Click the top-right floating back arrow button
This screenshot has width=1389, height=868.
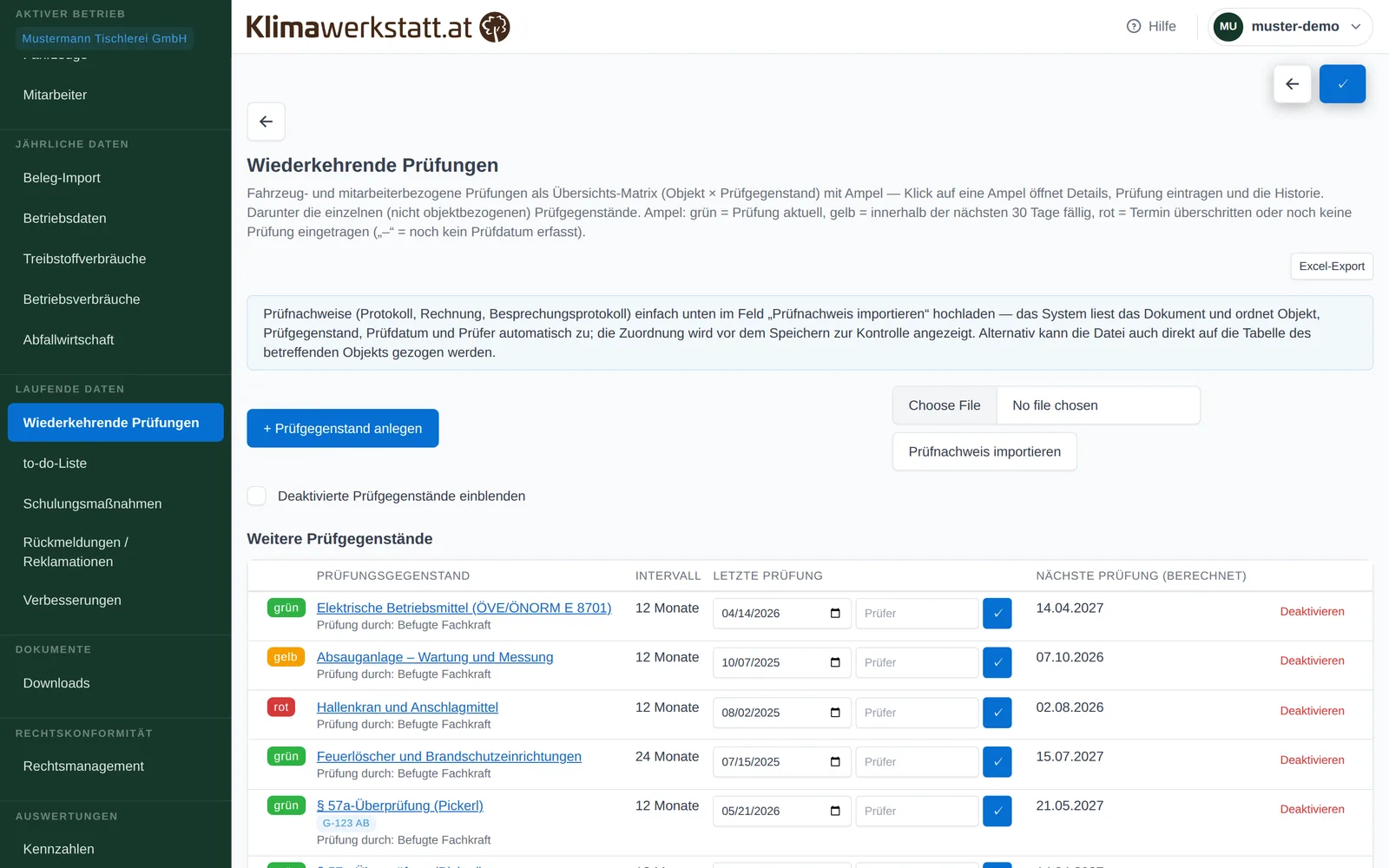[x=1292, y=84]
